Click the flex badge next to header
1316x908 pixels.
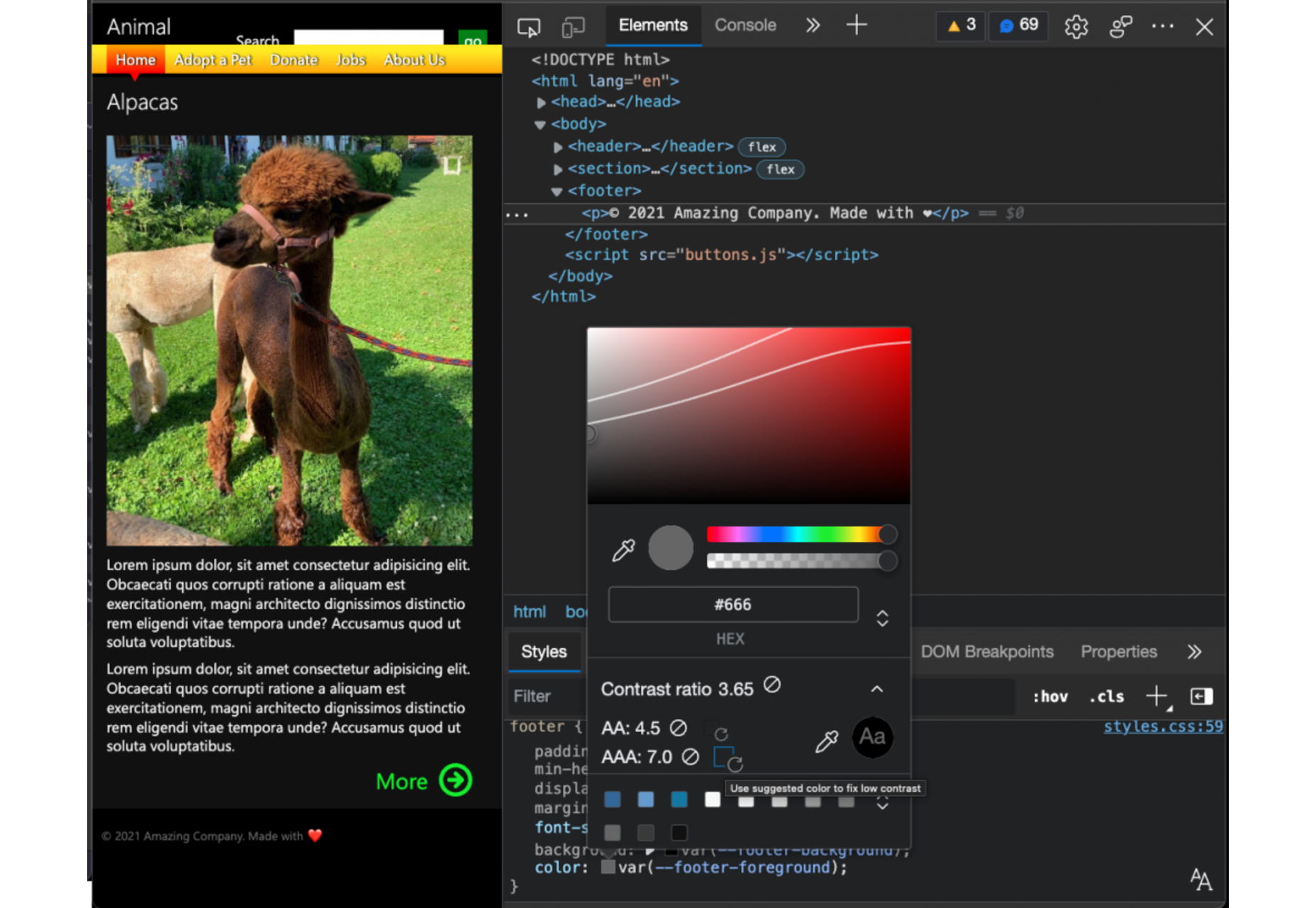tap(762, 147)
